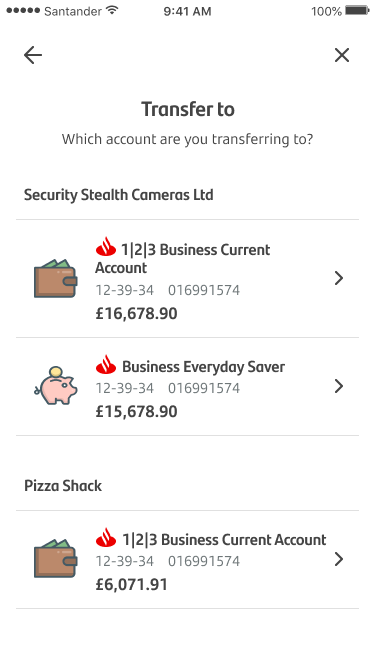This screenshot has width=375, height=667.
Task: Tap the piggy bank icon
Action: click(x=56, y=385)
